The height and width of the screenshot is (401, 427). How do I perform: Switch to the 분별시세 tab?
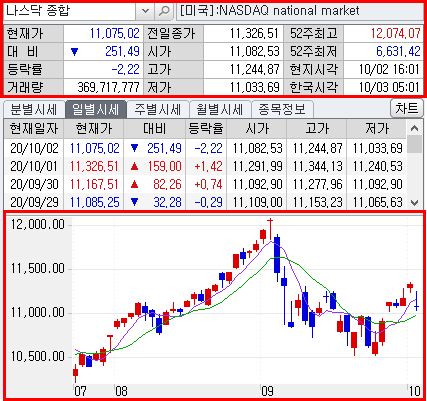[x=34, y=109]
